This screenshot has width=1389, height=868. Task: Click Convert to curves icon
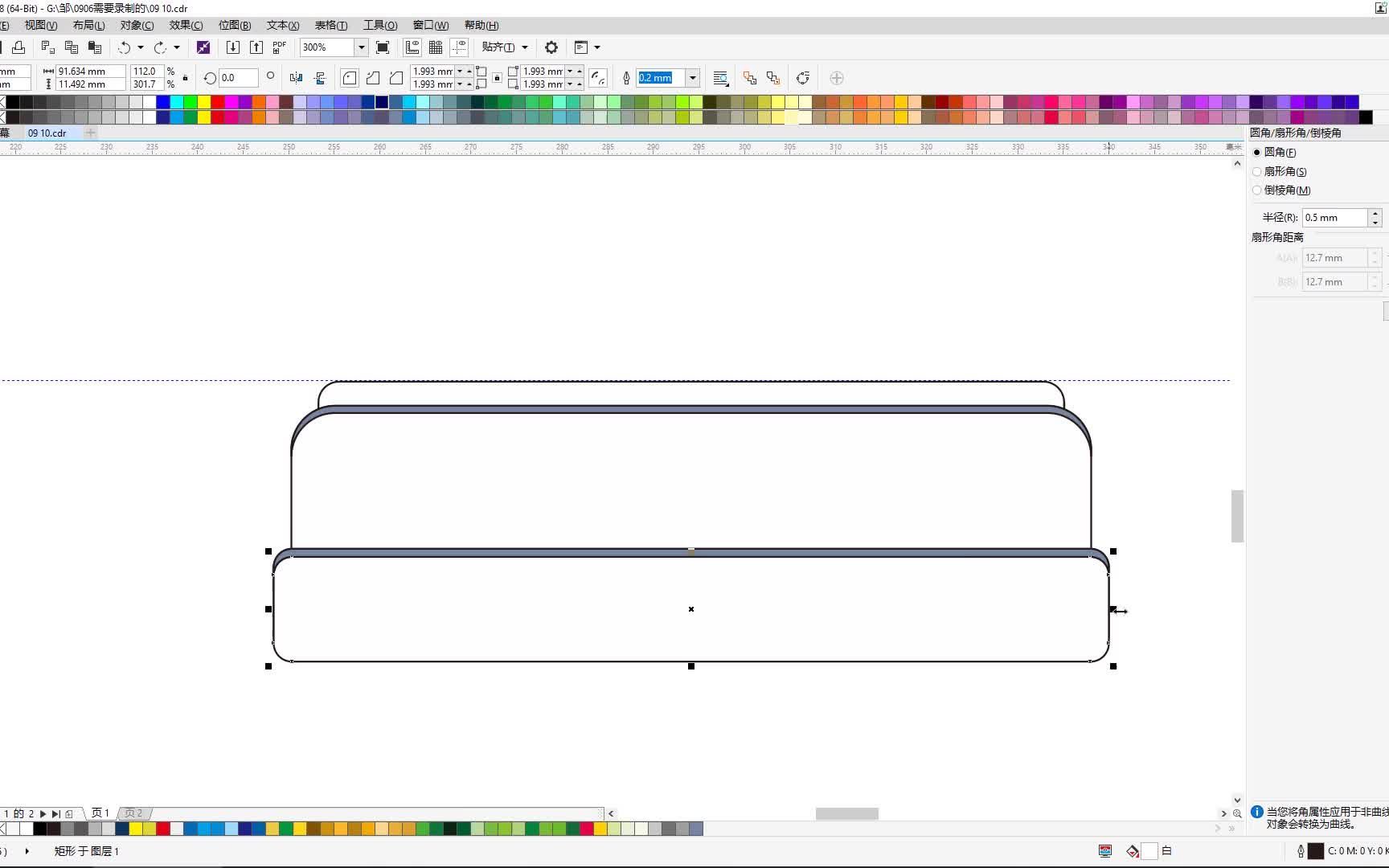click(803, 78)
